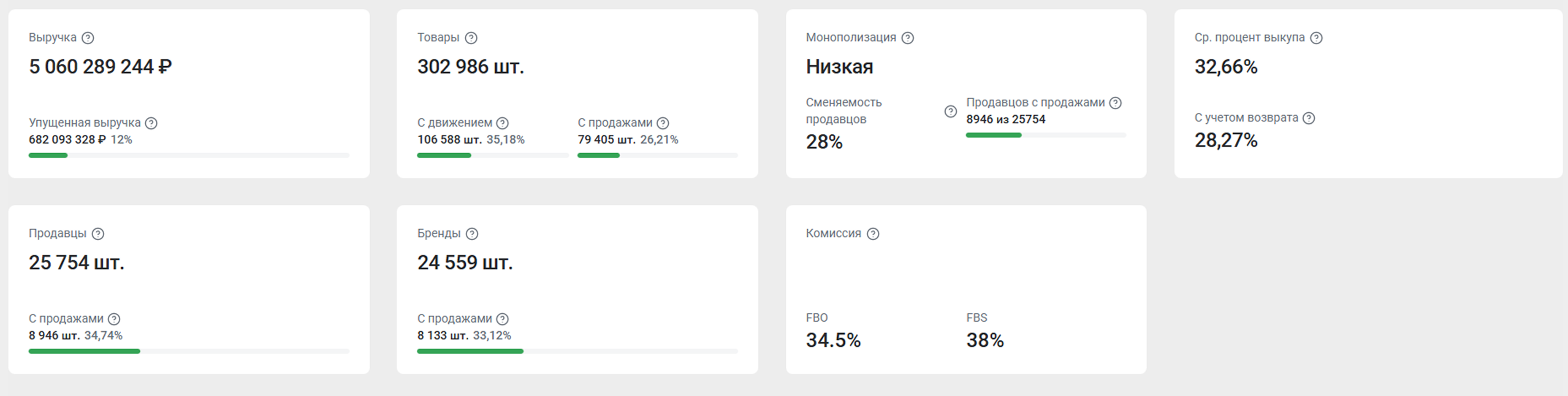
Task: Click the FBO 34.5% commission value
Action: click(x=833, y=340)
